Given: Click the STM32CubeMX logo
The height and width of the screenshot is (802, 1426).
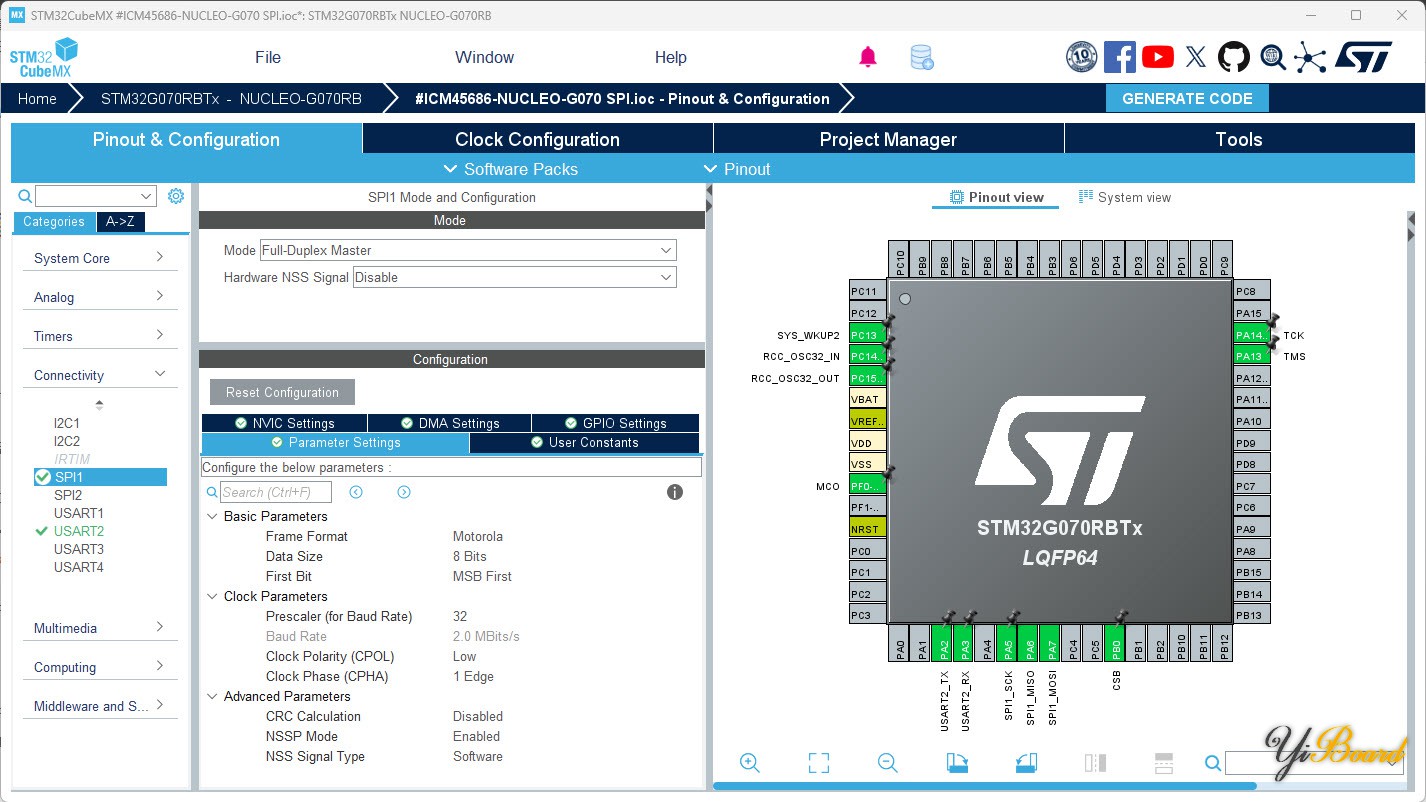Looking at the screenshot, I should [44, 58].
